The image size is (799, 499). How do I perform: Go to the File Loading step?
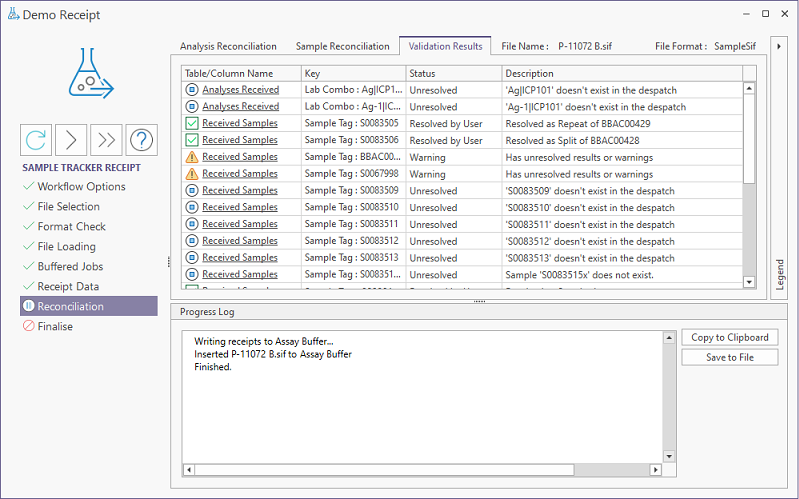pyautogui.click(x=66, y=246)
